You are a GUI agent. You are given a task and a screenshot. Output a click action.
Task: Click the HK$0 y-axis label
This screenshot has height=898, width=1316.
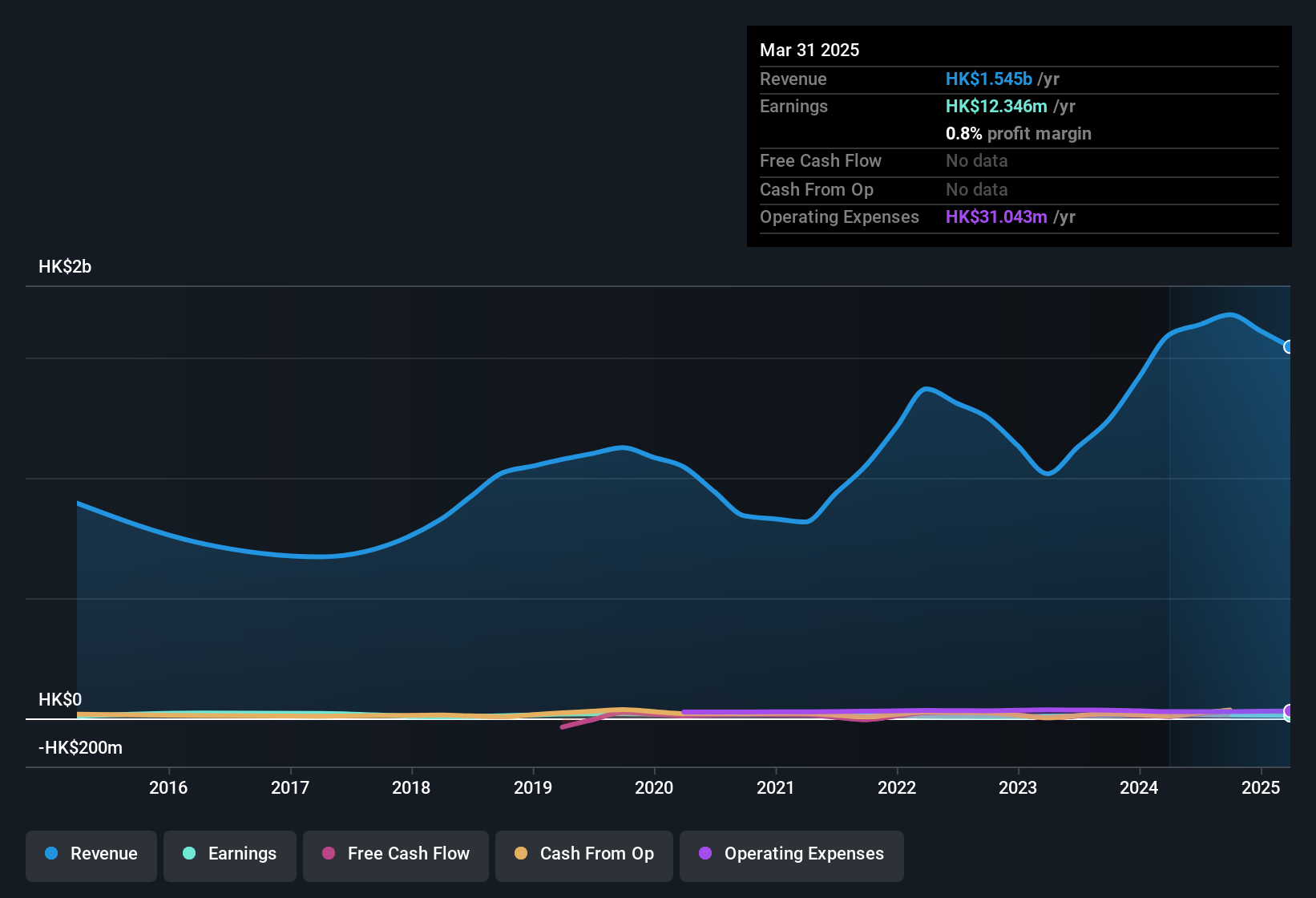point(60,699)
